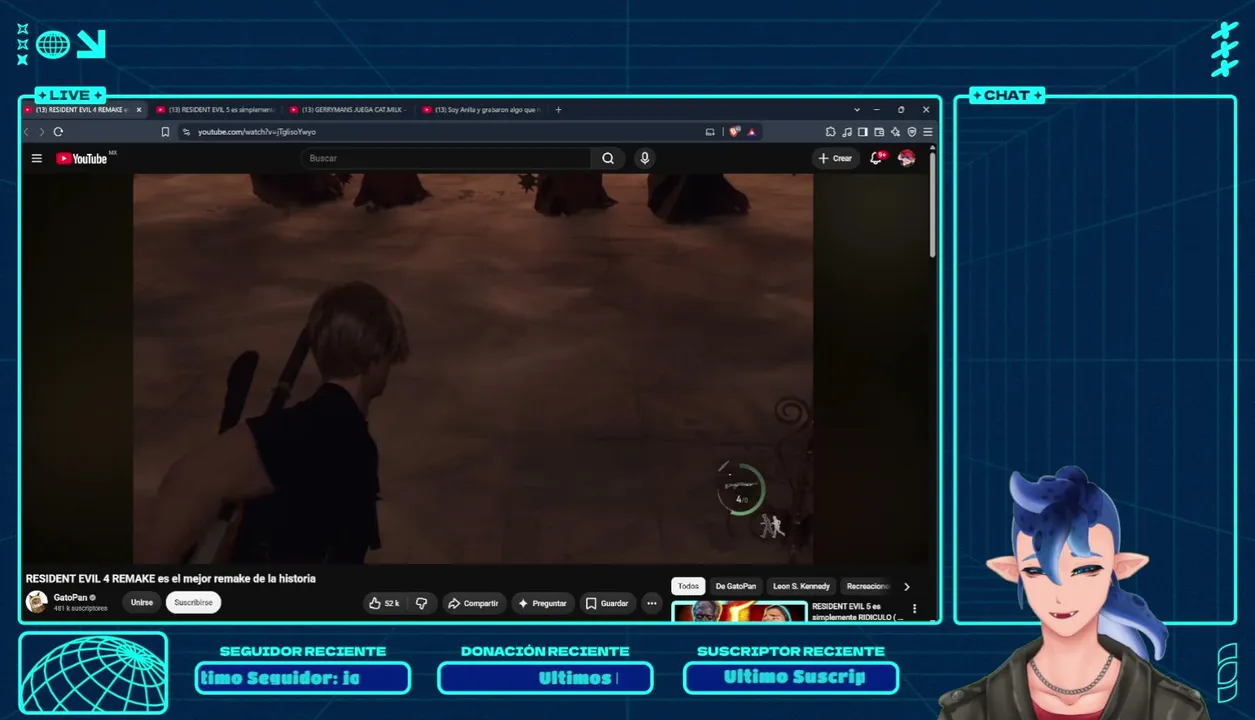Open a new browser tab
Screen dimensions: 1255x720
coord(558,110)
